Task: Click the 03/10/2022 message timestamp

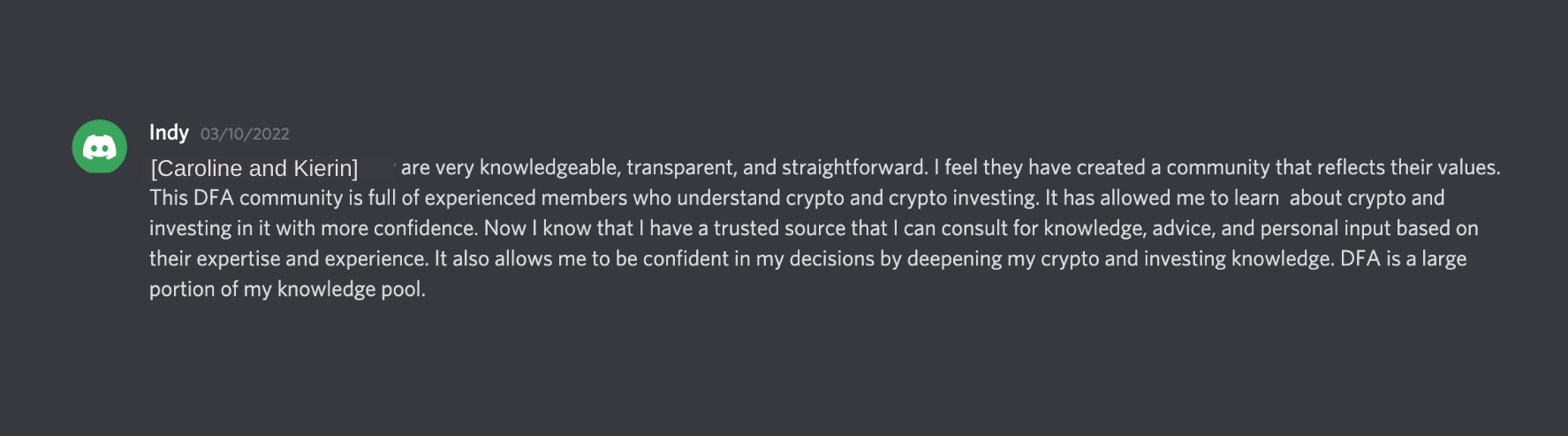Action: (x=245, y=134)
